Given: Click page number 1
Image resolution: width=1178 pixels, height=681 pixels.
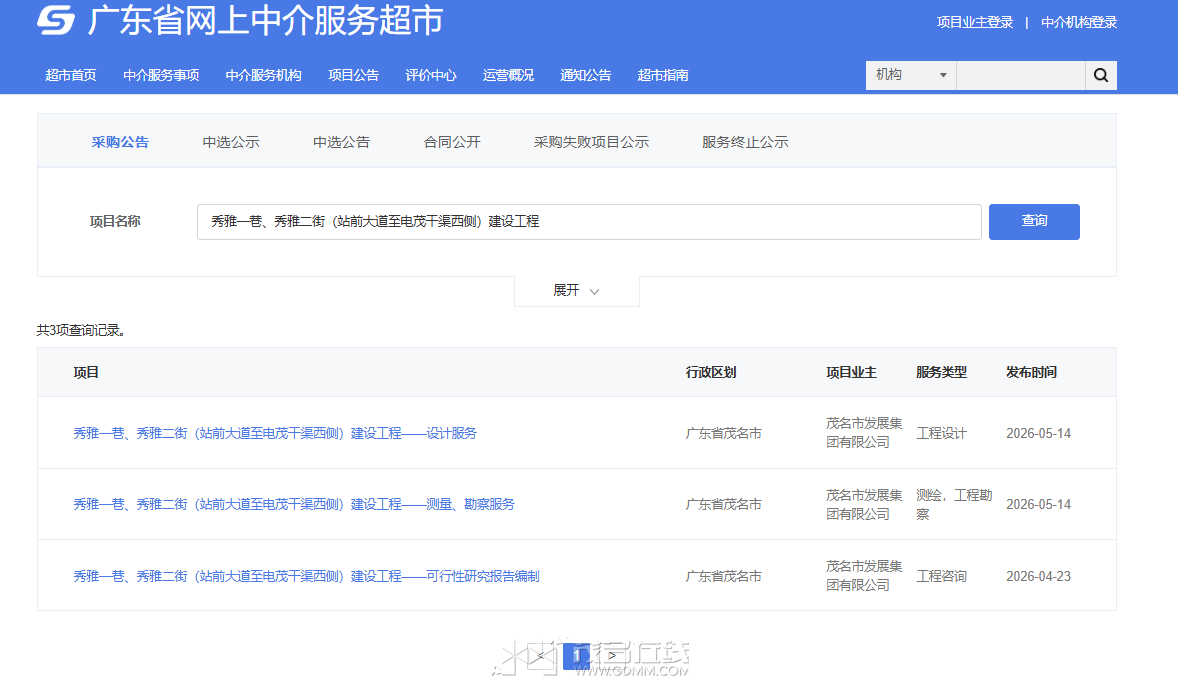Looking at the screenshot, I should pyautogui.click(x=576, y=656).
